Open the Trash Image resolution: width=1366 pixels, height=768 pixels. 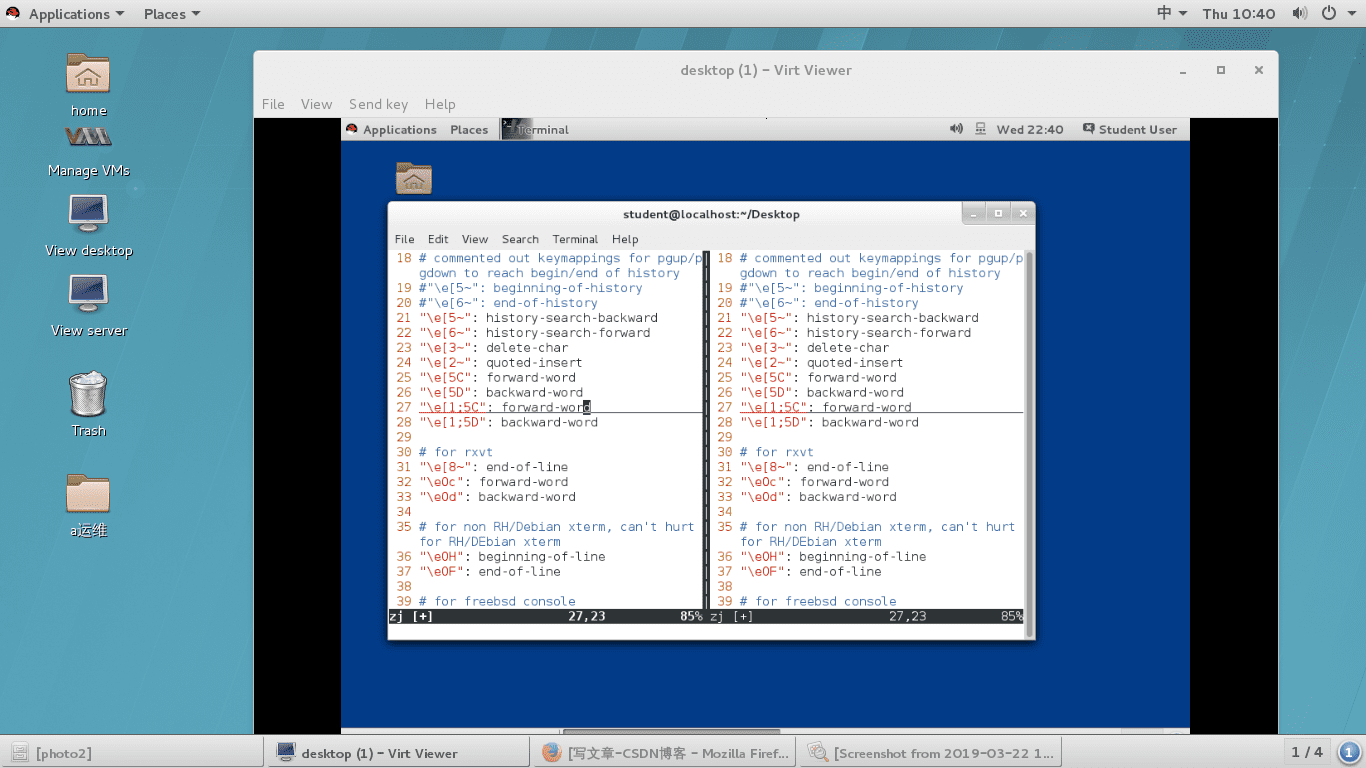click(87, 395)
